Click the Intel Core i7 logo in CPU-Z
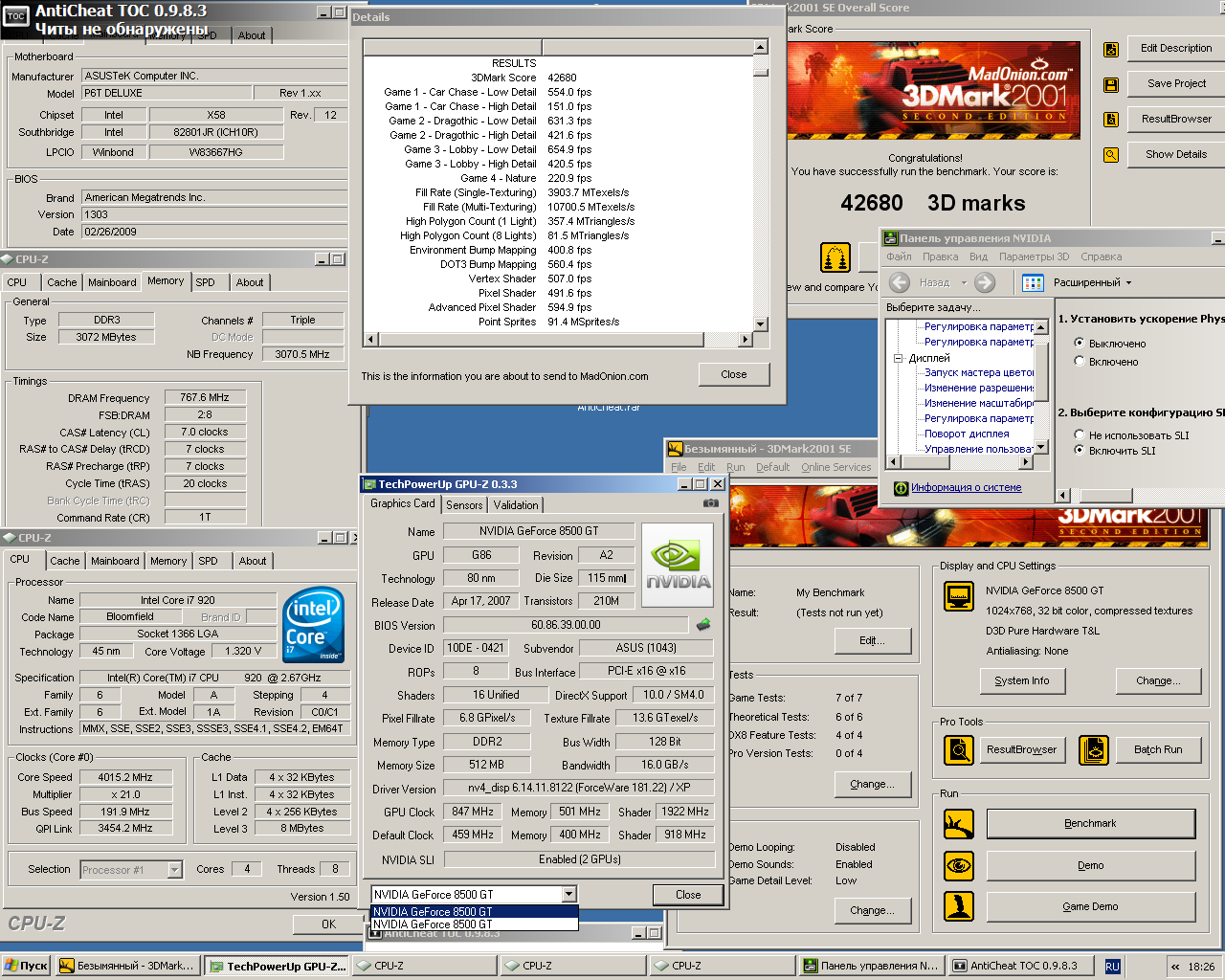 pyautogui.click(x=315, y=624)
